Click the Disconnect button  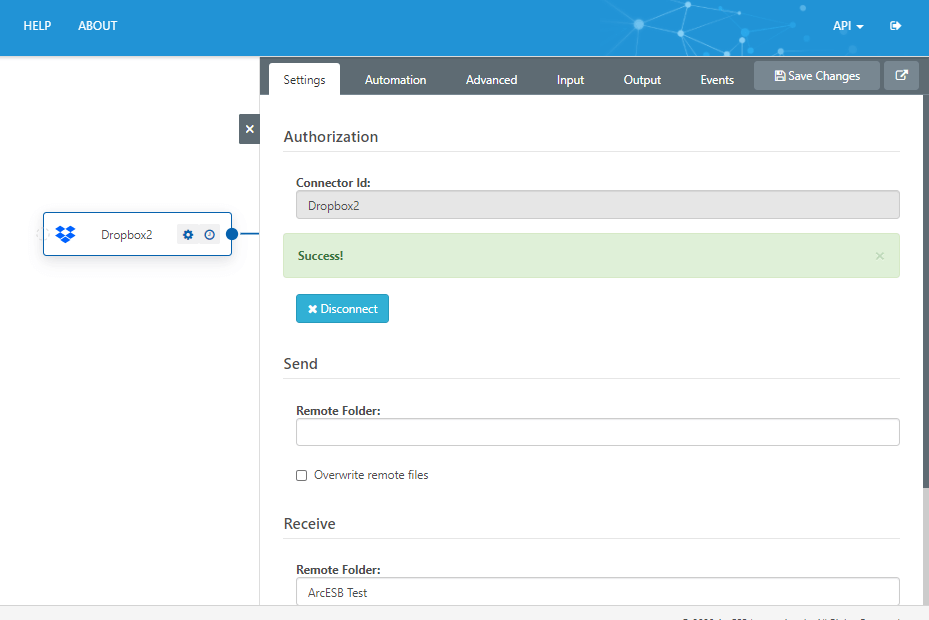(x=342, y=309)
